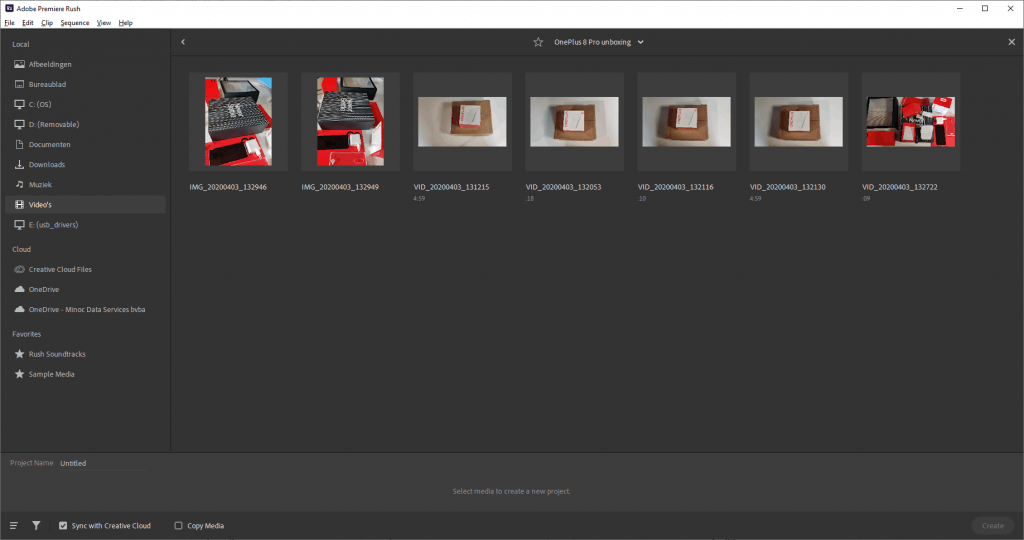Go back using the left arrow
The image size is (1024, 540).
click(x=183, y=42)
